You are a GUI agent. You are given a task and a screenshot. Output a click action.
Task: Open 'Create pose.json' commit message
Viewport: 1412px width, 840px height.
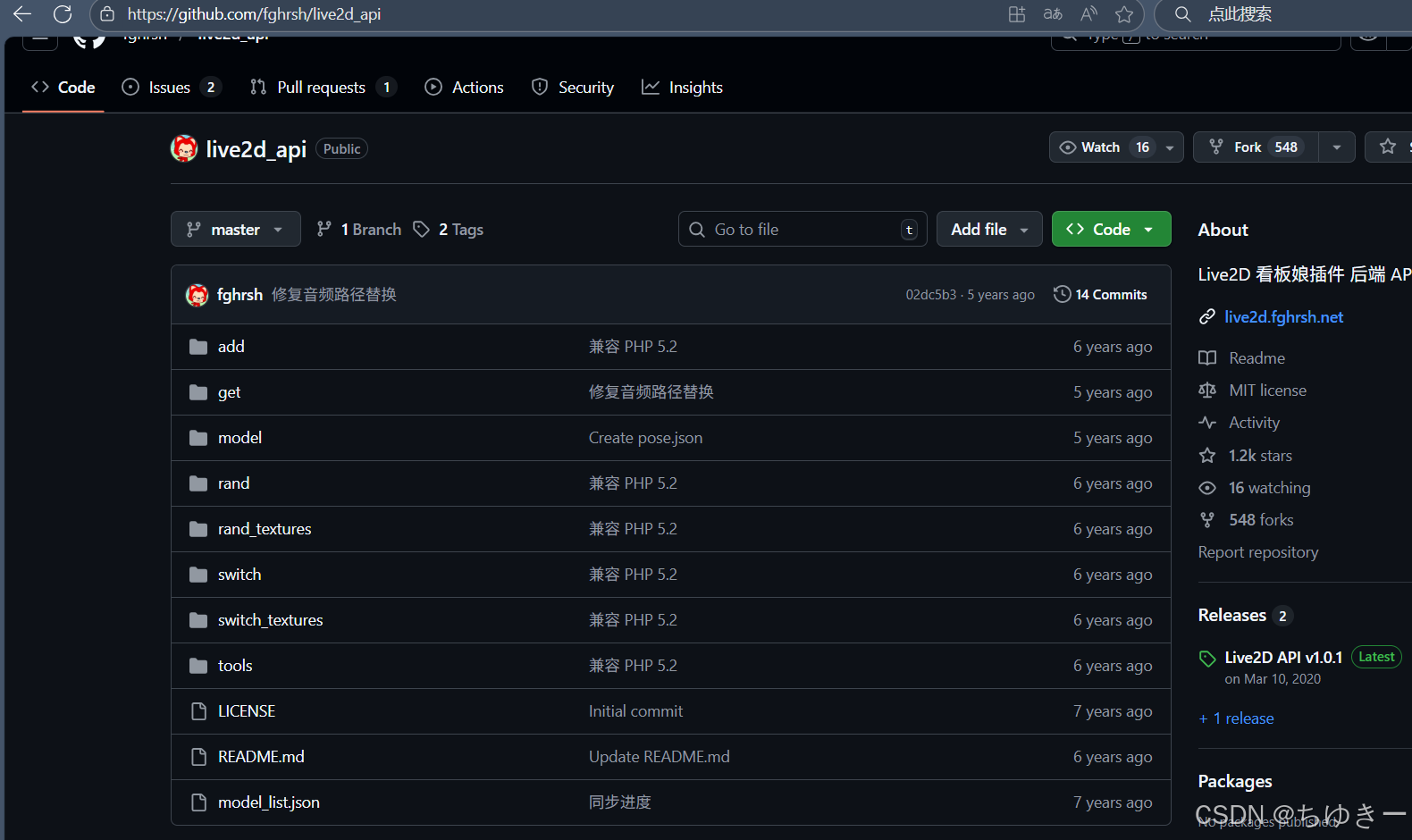(645, 438)
